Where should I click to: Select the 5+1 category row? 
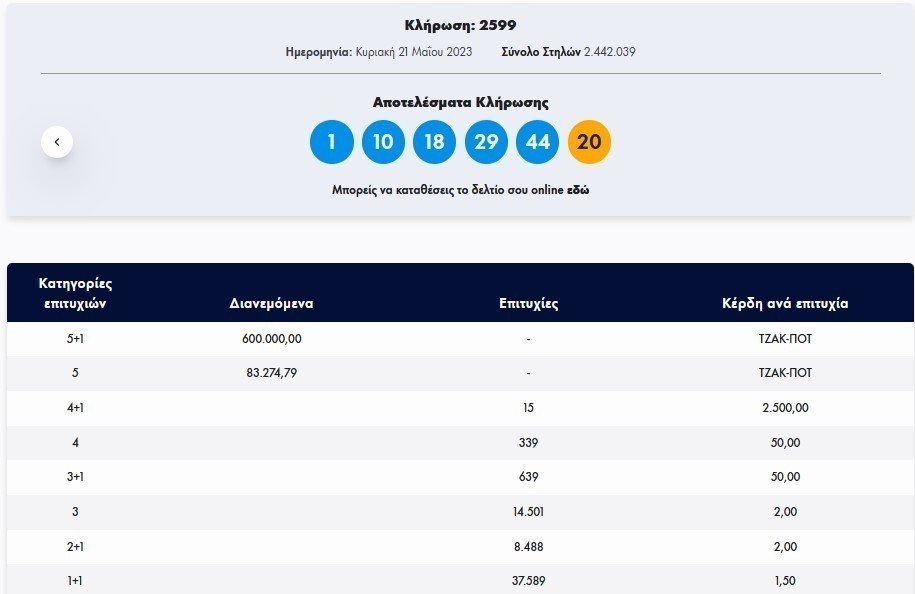coord(75,339)
